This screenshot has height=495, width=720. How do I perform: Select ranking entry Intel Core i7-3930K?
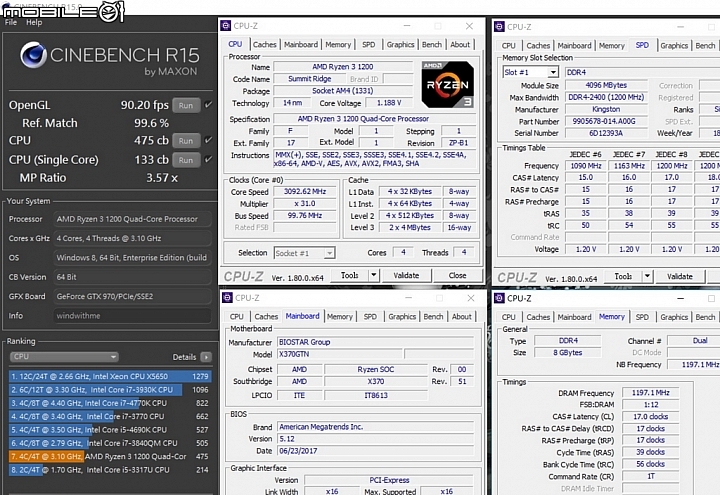tap(110, 389)
